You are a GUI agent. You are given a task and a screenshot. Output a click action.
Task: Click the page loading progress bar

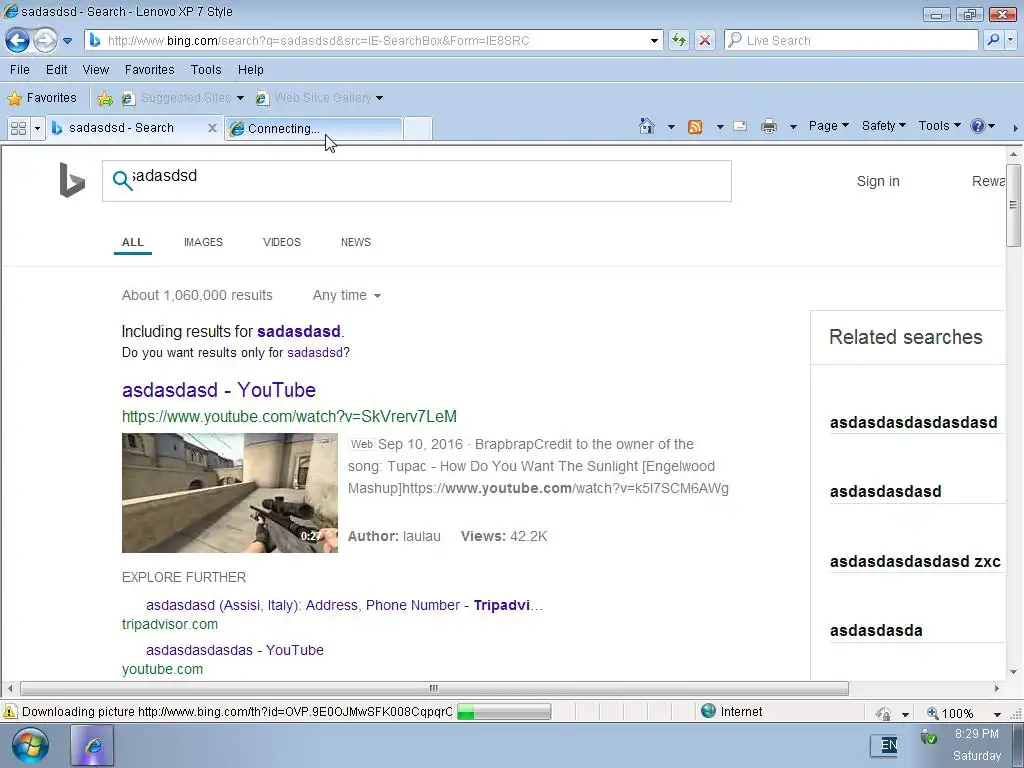tap(504, 712)
